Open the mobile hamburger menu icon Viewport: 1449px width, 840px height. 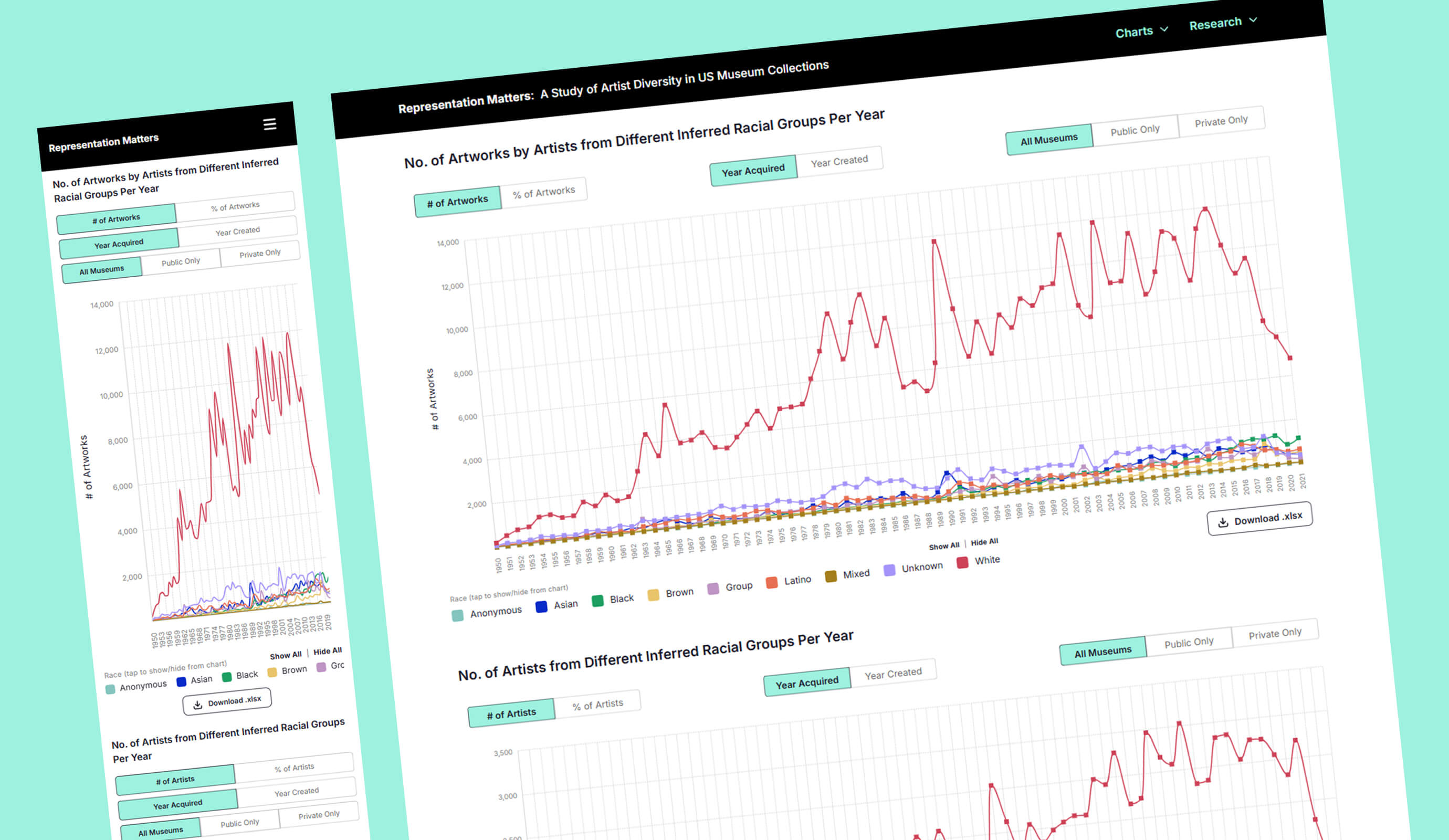[270, 124]
